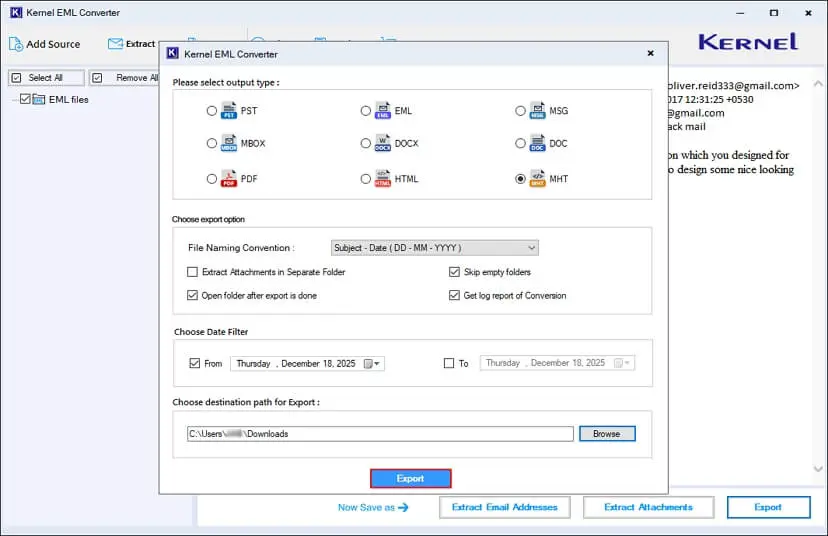The image size is (828, 536).
Task: Uncheck Get log report of Conversion
Action: (x=454, y=295)
